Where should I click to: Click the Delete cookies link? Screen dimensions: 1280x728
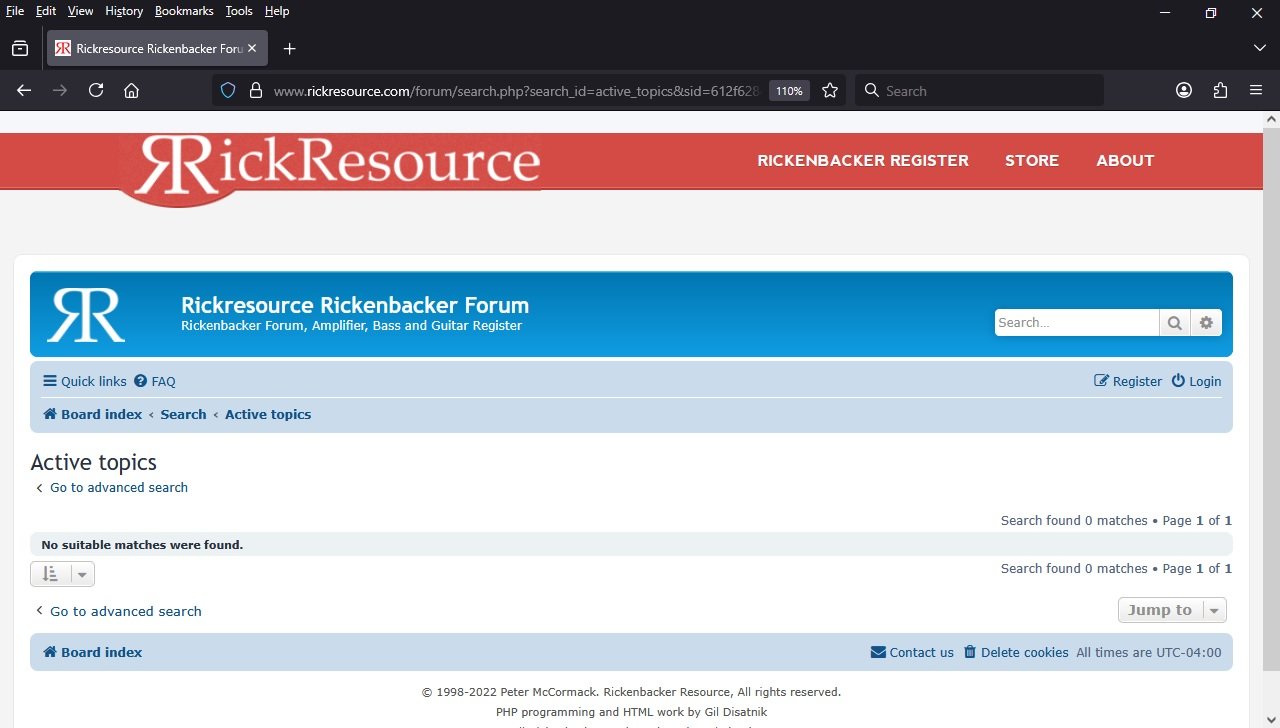pyautogui.click(x=1016, y=652)
